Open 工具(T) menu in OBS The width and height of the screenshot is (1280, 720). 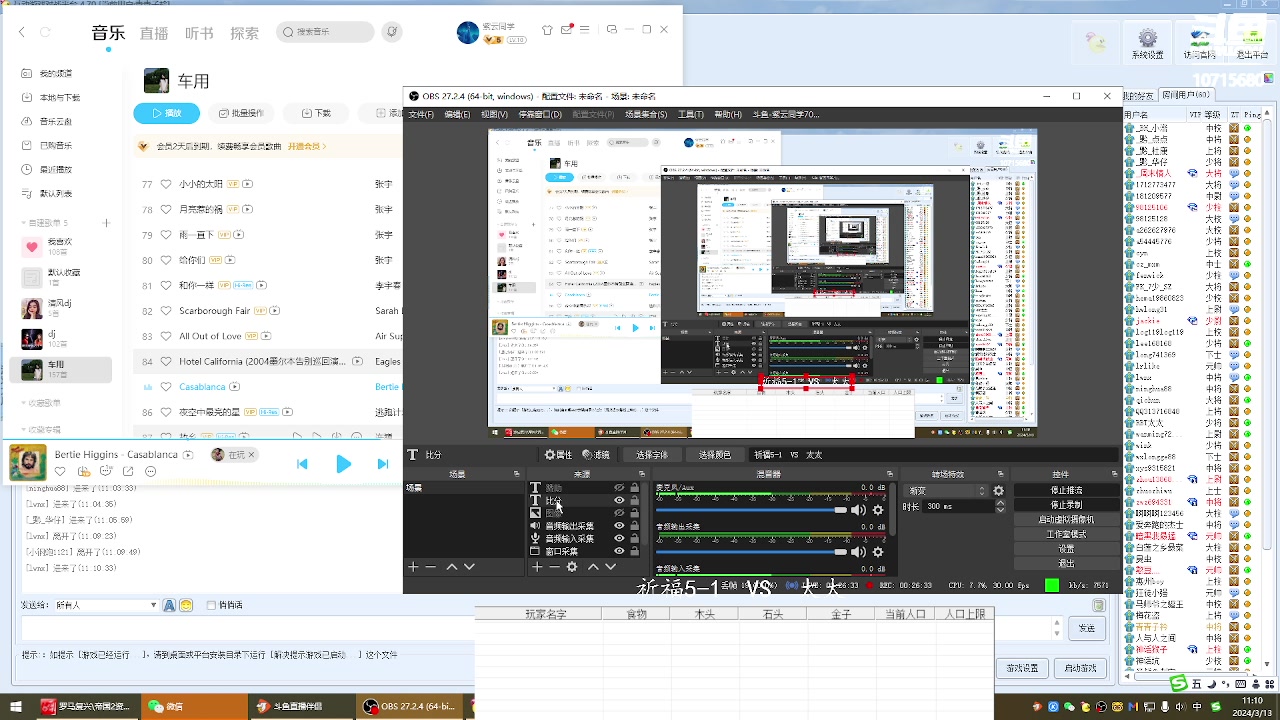tap(691, 114)
